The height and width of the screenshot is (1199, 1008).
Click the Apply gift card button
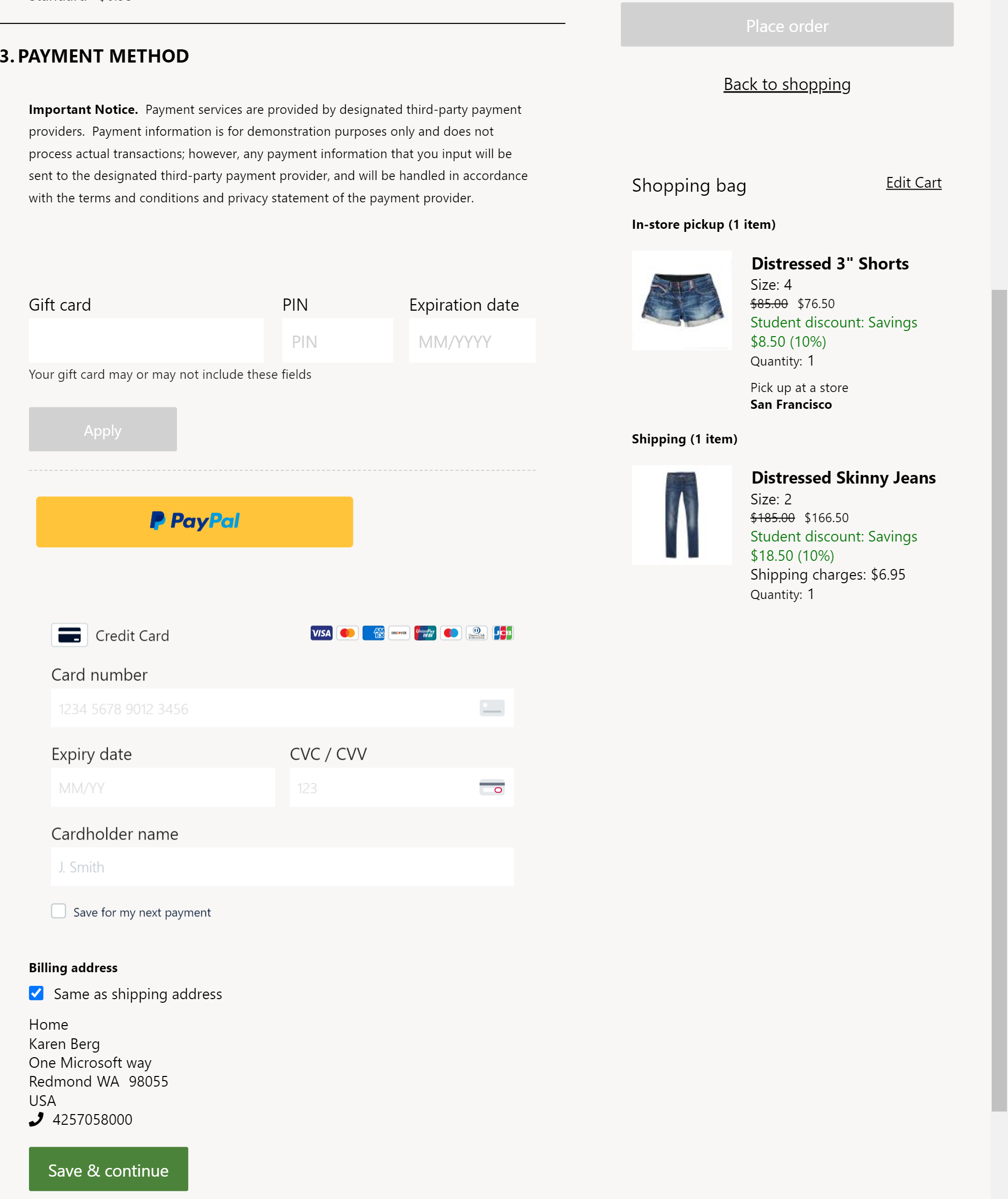pos(102,429)
